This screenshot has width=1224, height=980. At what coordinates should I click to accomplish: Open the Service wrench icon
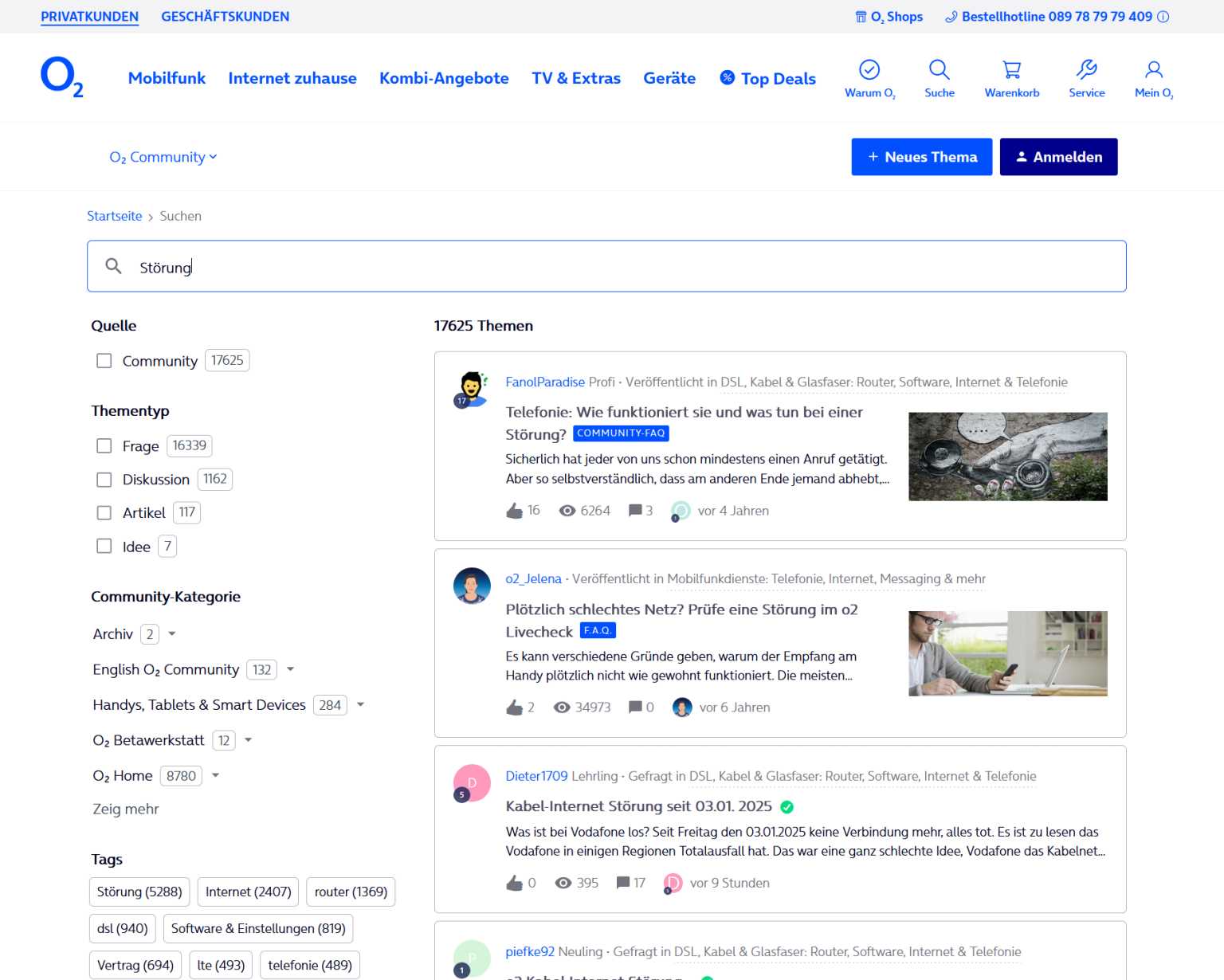point(1086,70)
